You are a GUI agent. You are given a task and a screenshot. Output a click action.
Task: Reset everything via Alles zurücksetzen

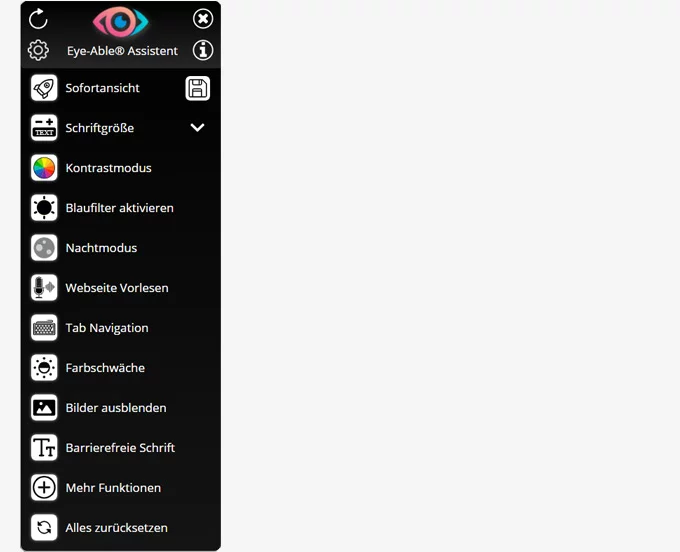[x=117, y=528]
